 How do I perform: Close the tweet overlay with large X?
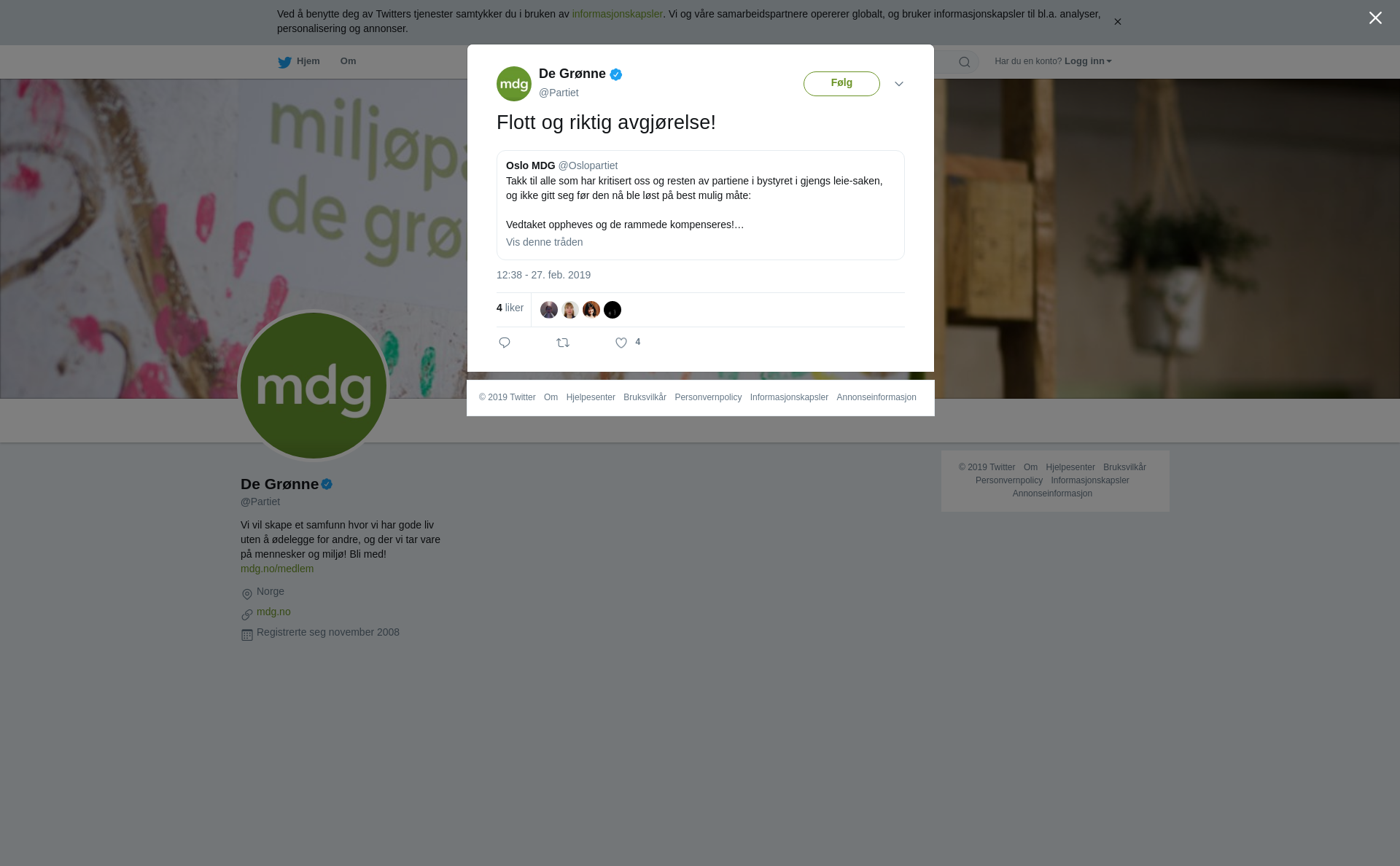1375,18
